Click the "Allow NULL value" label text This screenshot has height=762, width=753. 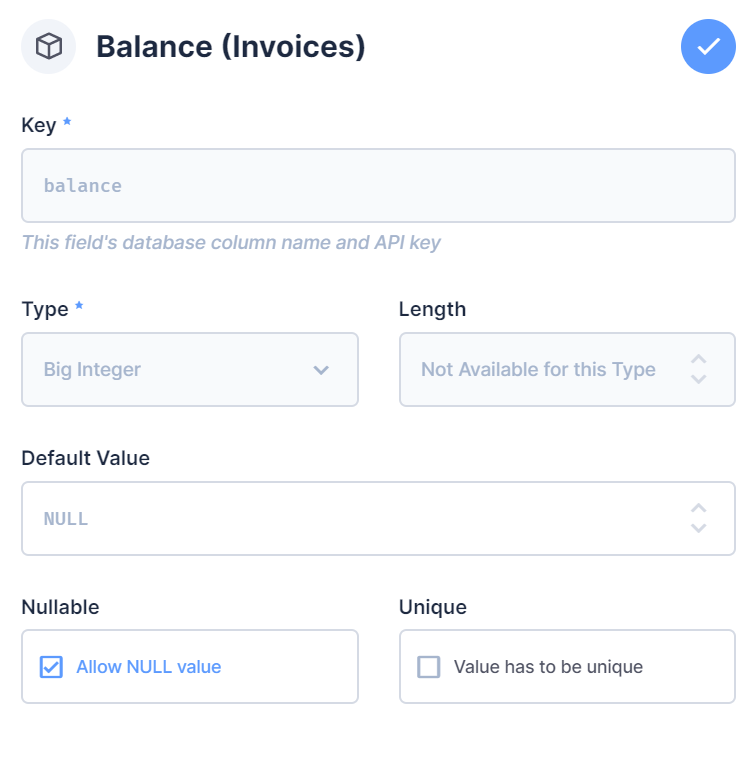tap(148, 667)
